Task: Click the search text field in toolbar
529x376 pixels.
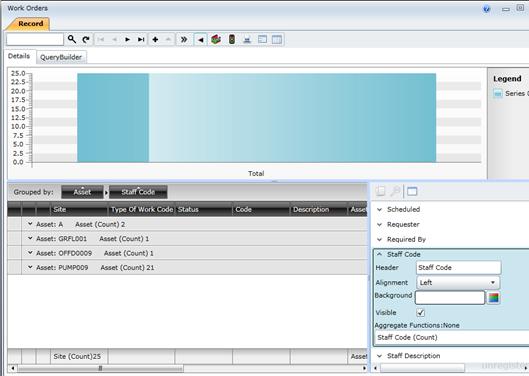Action: (35, 39)
